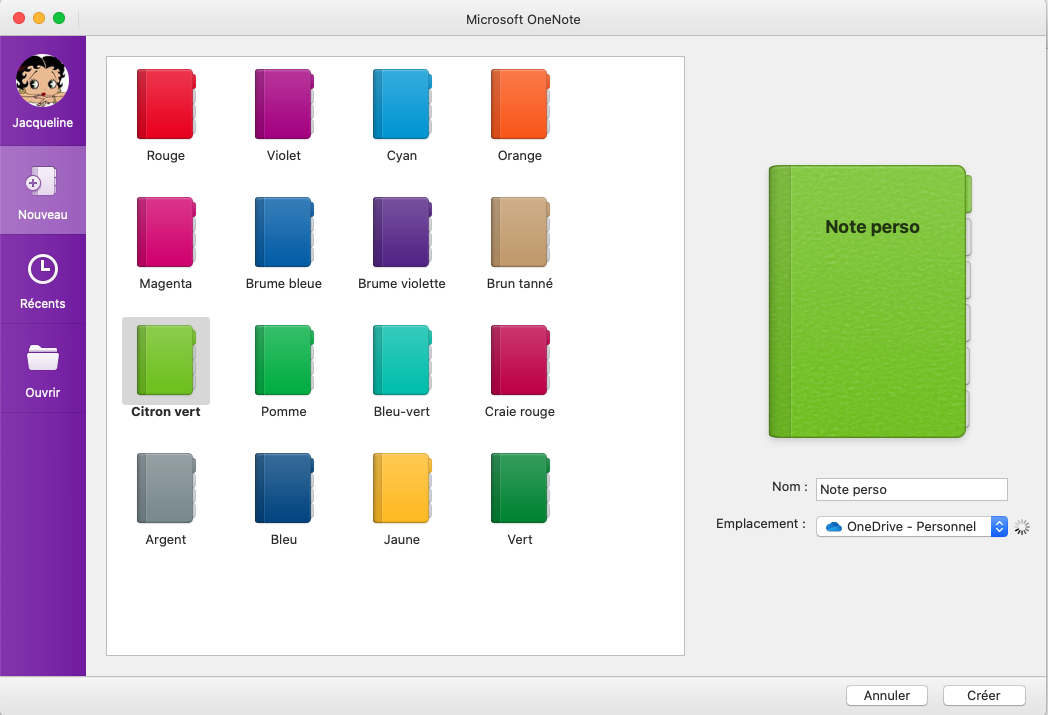This screenshot has width=1048, height=715.
Task: Click the Nom text field
Action: point(911,489)
